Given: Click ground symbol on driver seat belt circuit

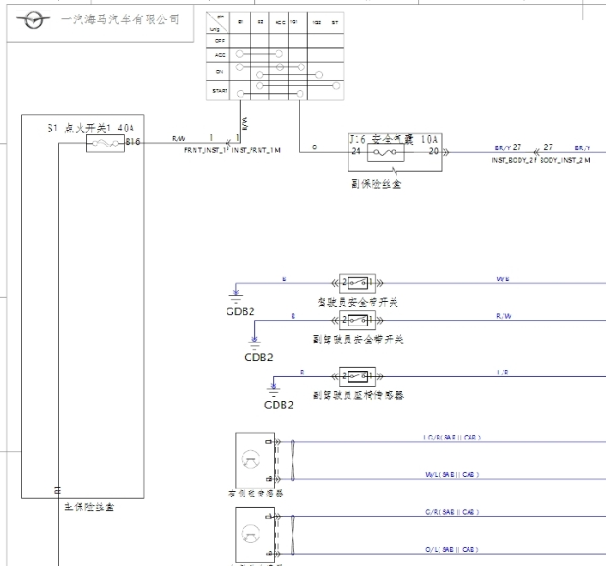Looking at the screenshot, I should point(236,299).
